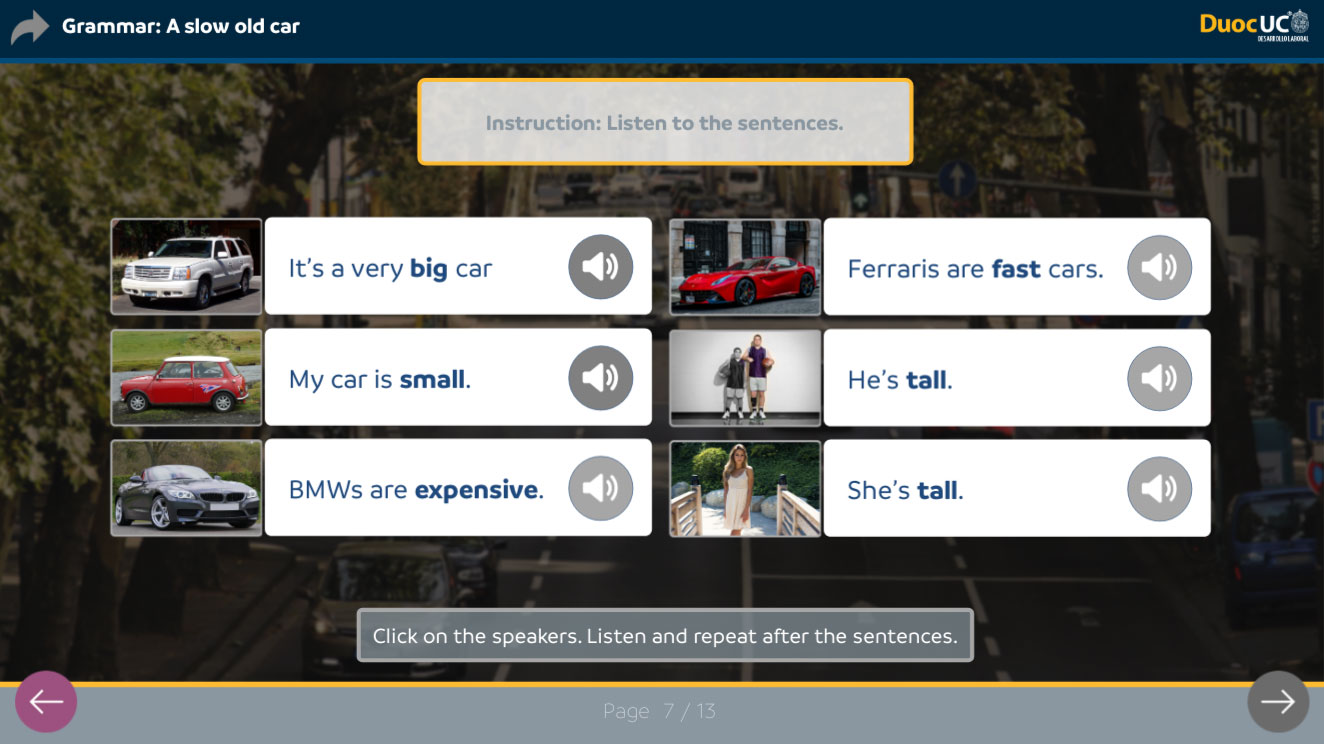Click the "She's tall." sentence

905,490
